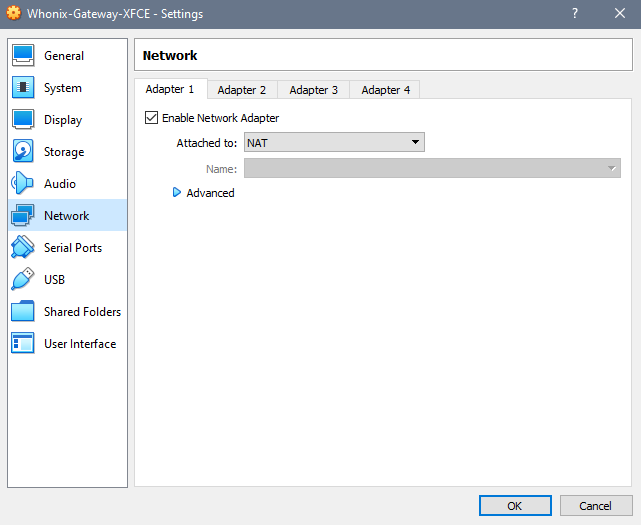Select the Audio speaker icon

tap(23, 184)
